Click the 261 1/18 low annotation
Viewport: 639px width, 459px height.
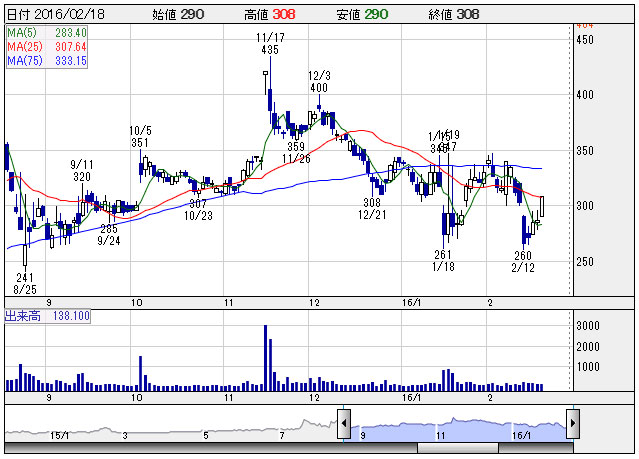[x=443, y=260]
